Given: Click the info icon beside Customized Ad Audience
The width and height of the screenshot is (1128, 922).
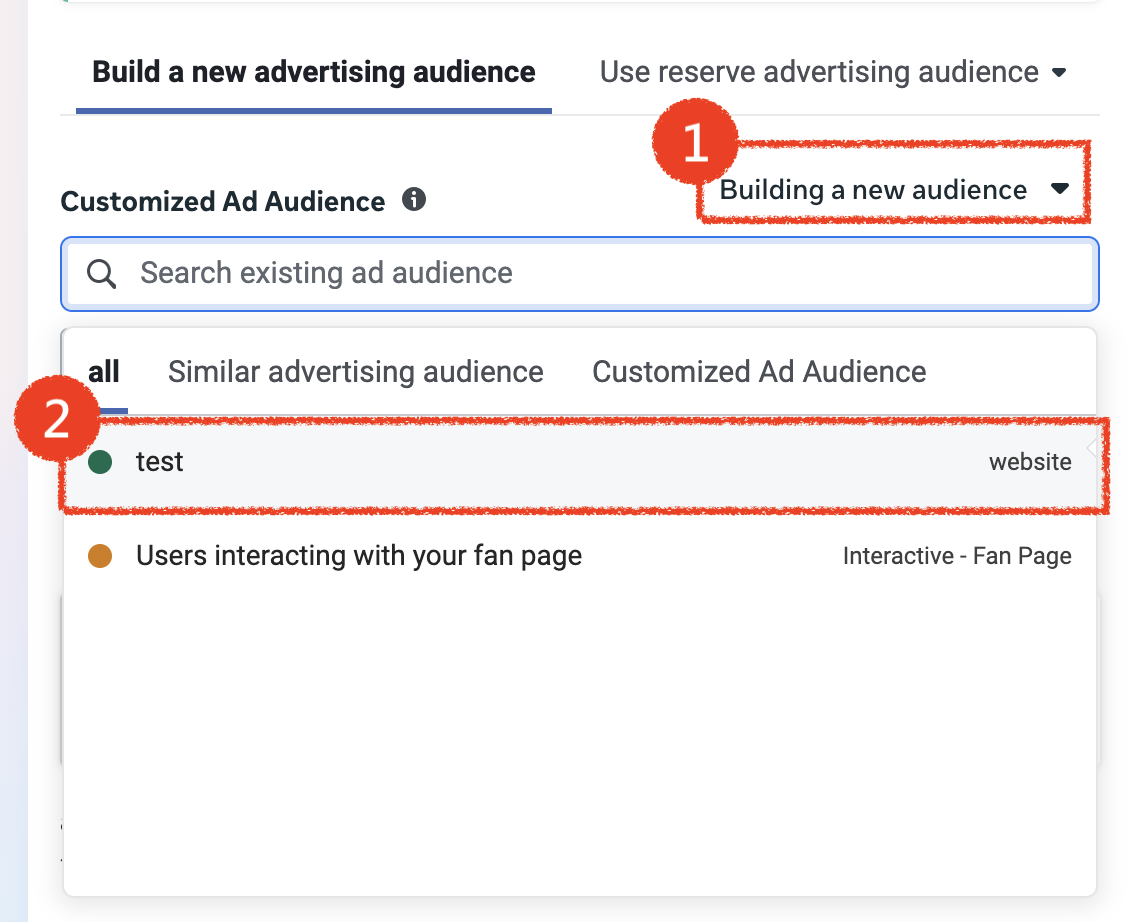Looking at the screenshot, I should pos(414,200).
